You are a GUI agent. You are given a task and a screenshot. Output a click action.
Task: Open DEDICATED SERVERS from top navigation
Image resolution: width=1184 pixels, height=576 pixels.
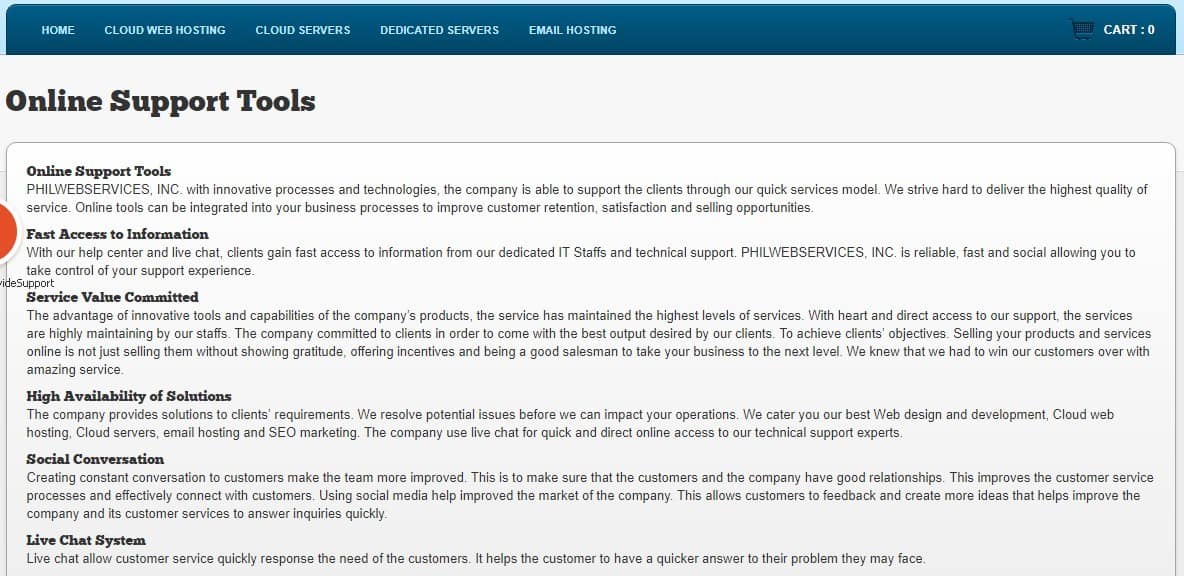pyautogui.click(x=439, y=30)
